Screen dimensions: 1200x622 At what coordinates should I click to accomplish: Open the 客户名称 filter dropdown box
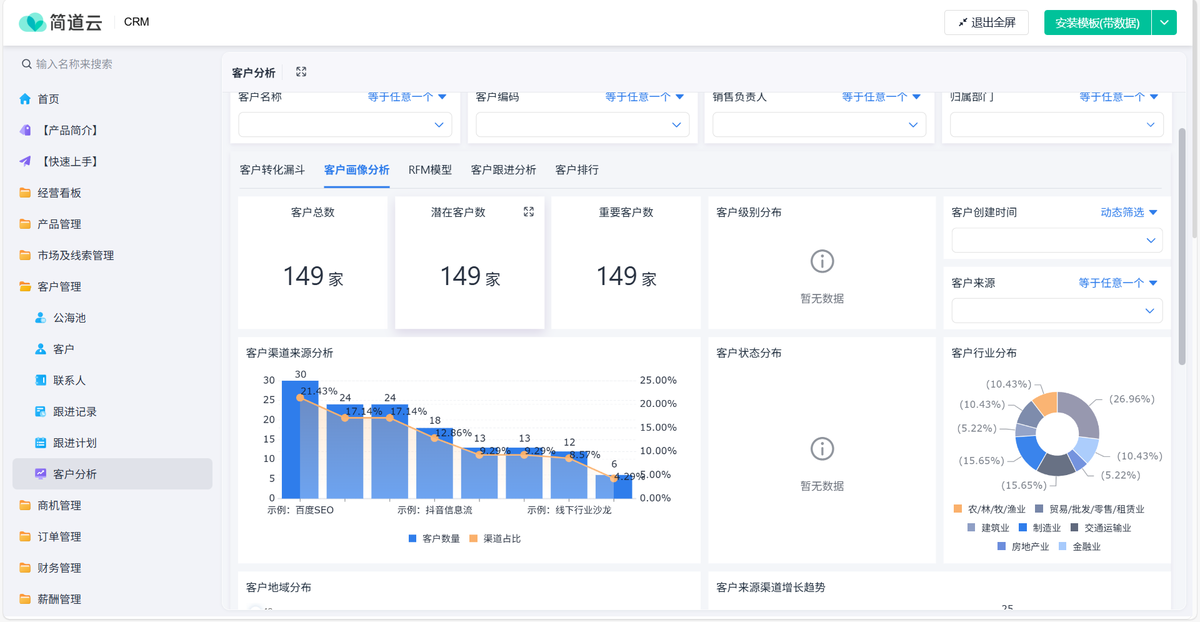pyautogui.click(x=345, y=125)
